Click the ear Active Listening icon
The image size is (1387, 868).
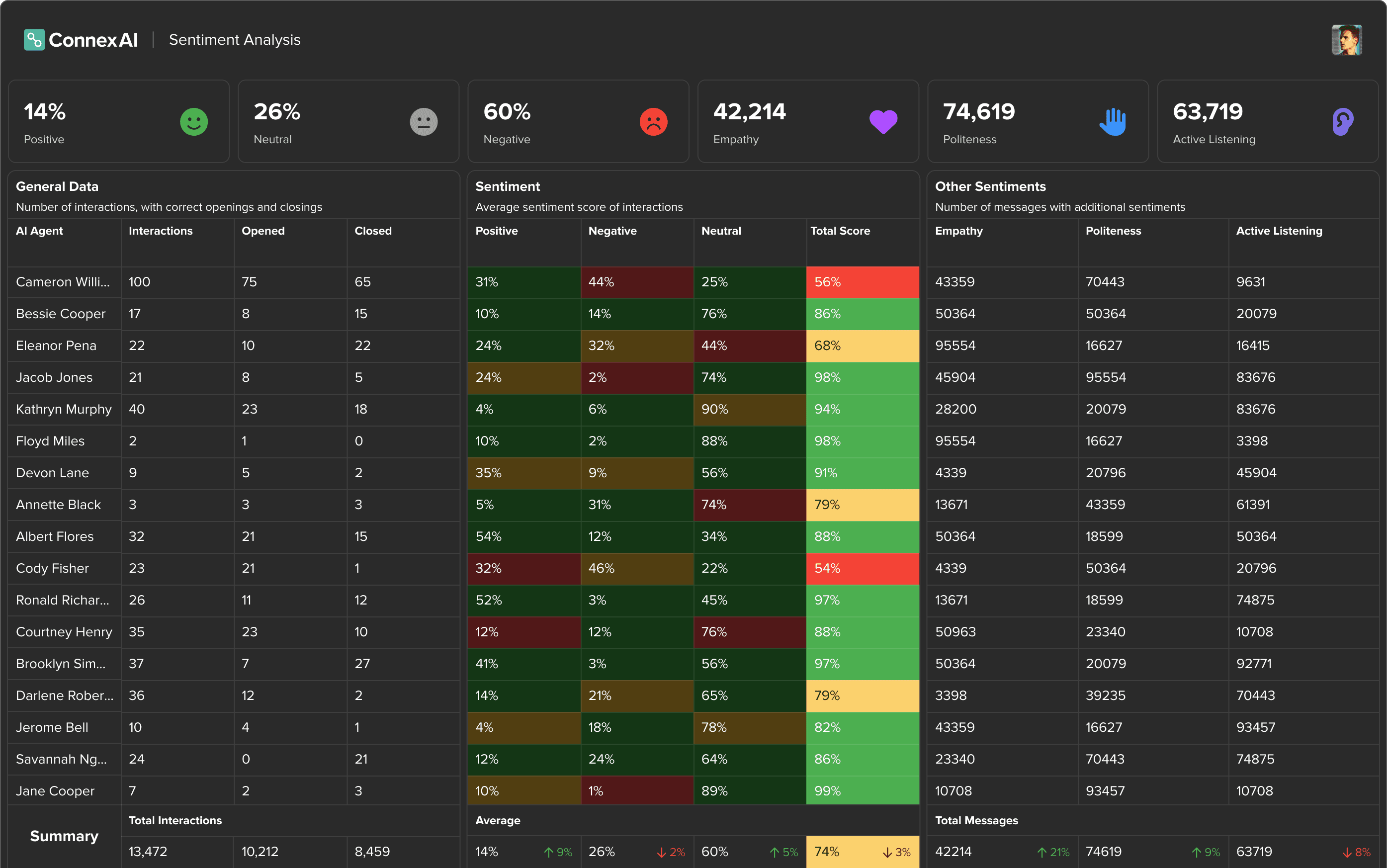coord(1342,122)
